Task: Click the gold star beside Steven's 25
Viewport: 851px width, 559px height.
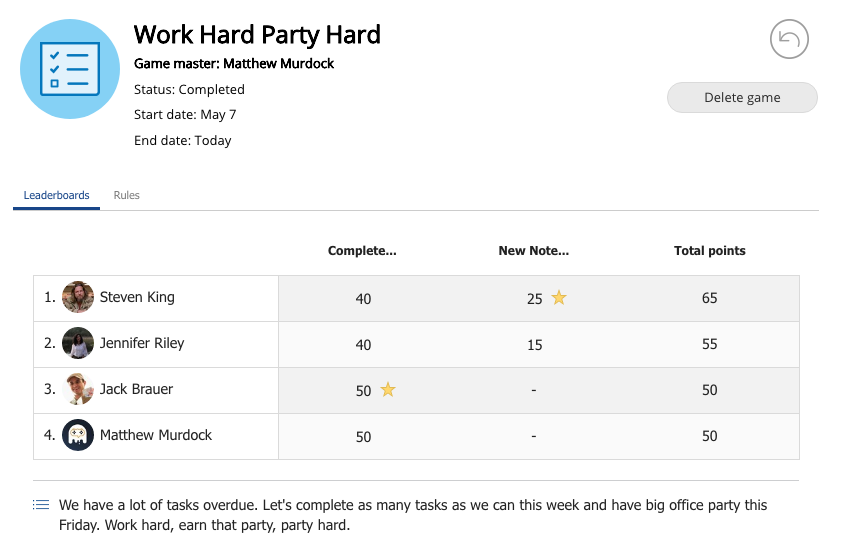Action: pos(559,297)
